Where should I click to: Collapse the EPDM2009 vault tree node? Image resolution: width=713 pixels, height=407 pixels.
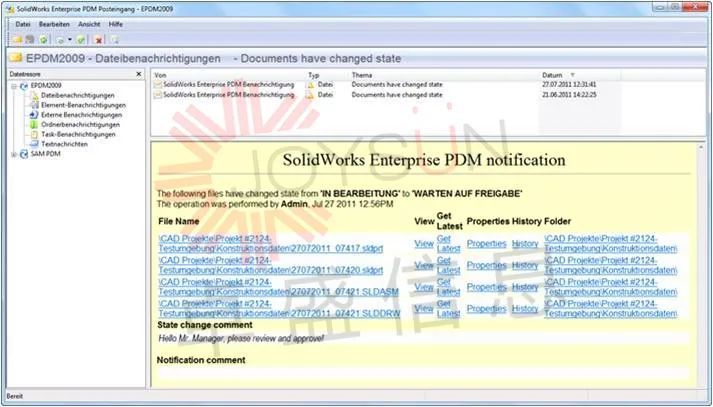[x=13, y=86]
